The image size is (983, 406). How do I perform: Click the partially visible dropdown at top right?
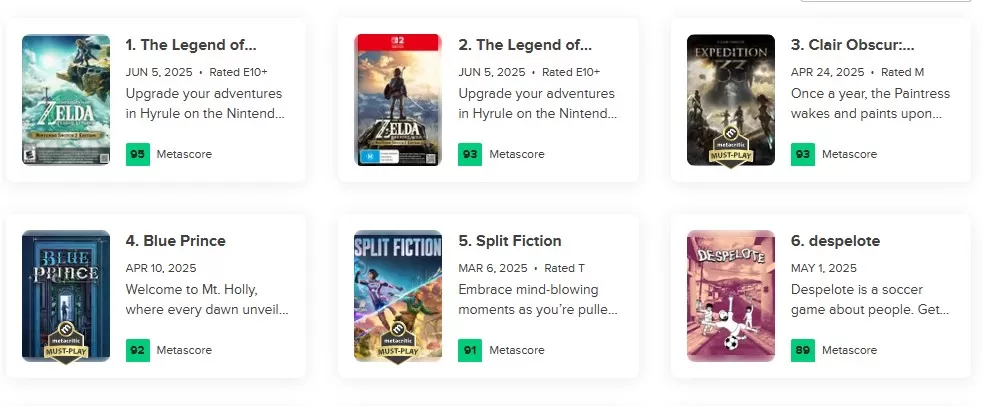[x=885, y=1]
